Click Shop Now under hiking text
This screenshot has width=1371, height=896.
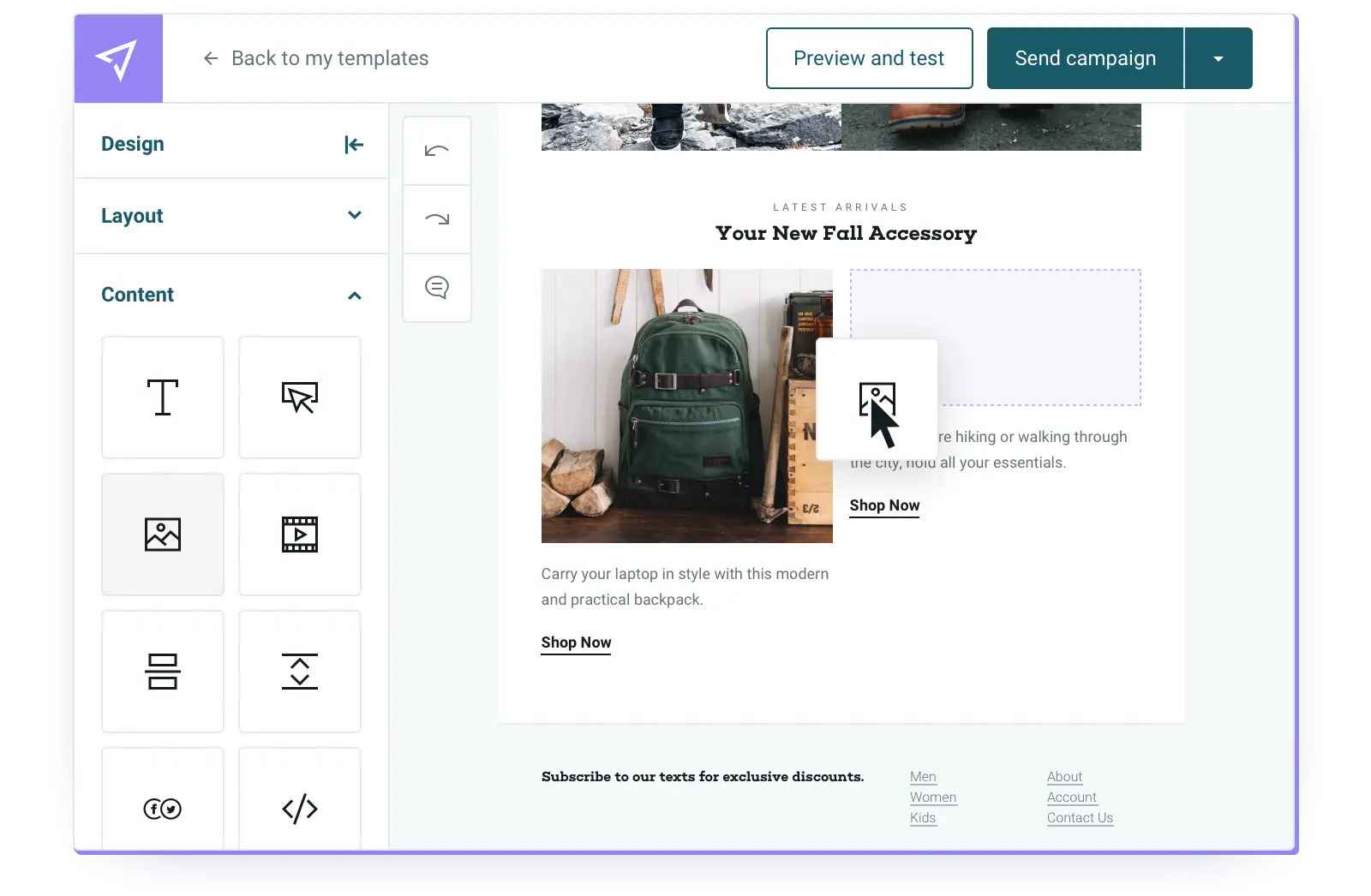point(884,505)
